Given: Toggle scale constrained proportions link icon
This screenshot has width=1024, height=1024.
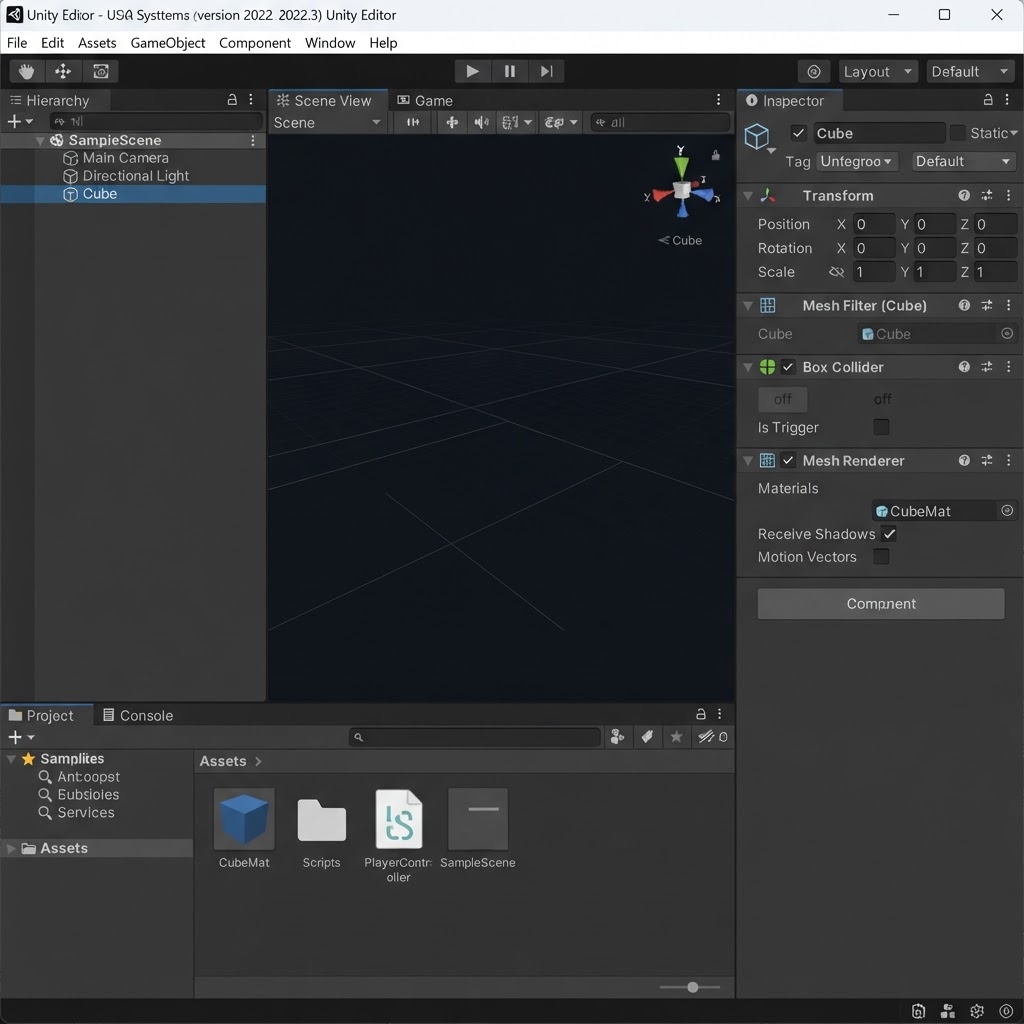Looking at the screenshot, I should coord(837,272).
